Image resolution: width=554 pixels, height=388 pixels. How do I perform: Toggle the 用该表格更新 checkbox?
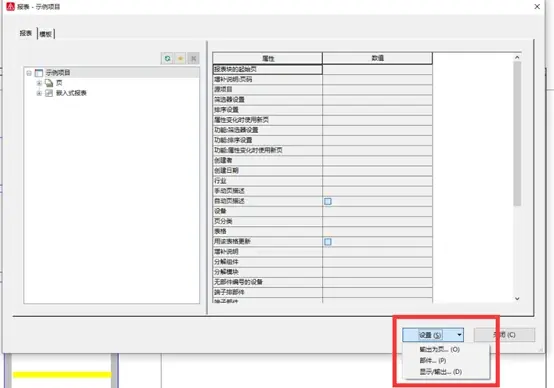click(x=328, y=242)
